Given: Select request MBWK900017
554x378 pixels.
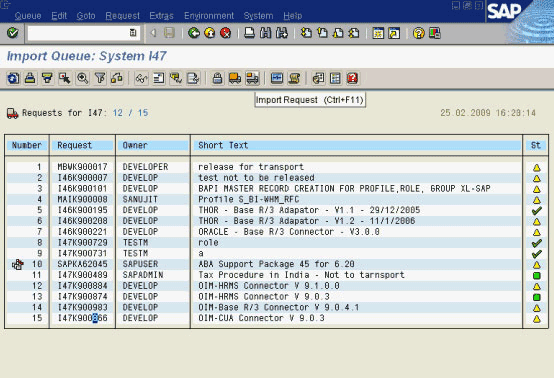Looking at the screenshot, I should click(x=82, y=167).
